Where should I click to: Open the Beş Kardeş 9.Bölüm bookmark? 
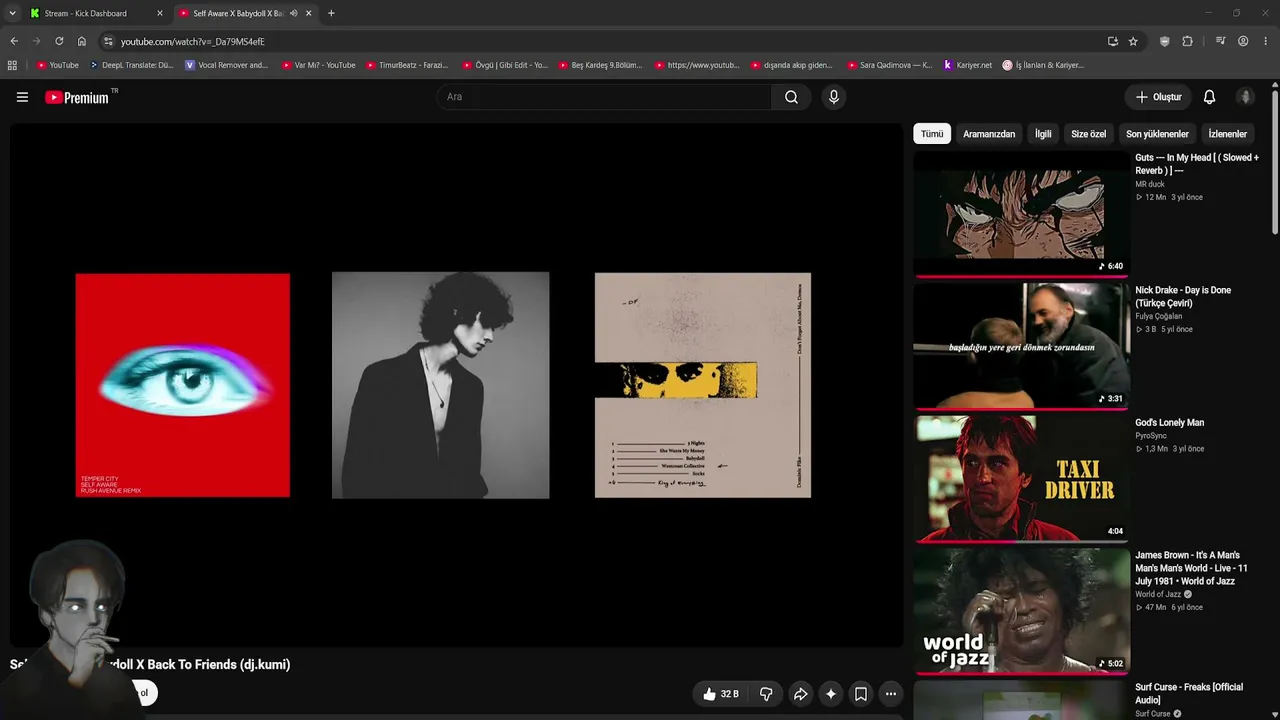[x=600, y=65]
